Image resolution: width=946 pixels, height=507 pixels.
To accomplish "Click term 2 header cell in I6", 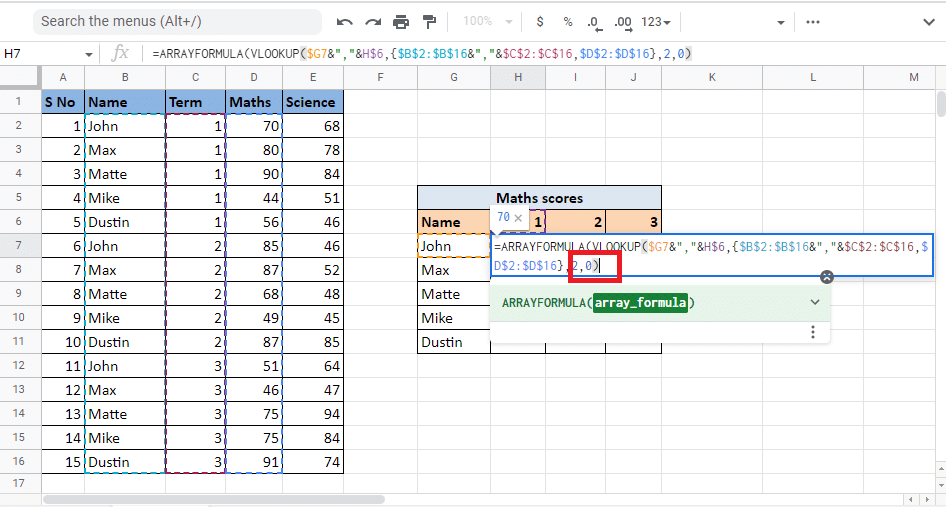I will (x=575, y=222).
